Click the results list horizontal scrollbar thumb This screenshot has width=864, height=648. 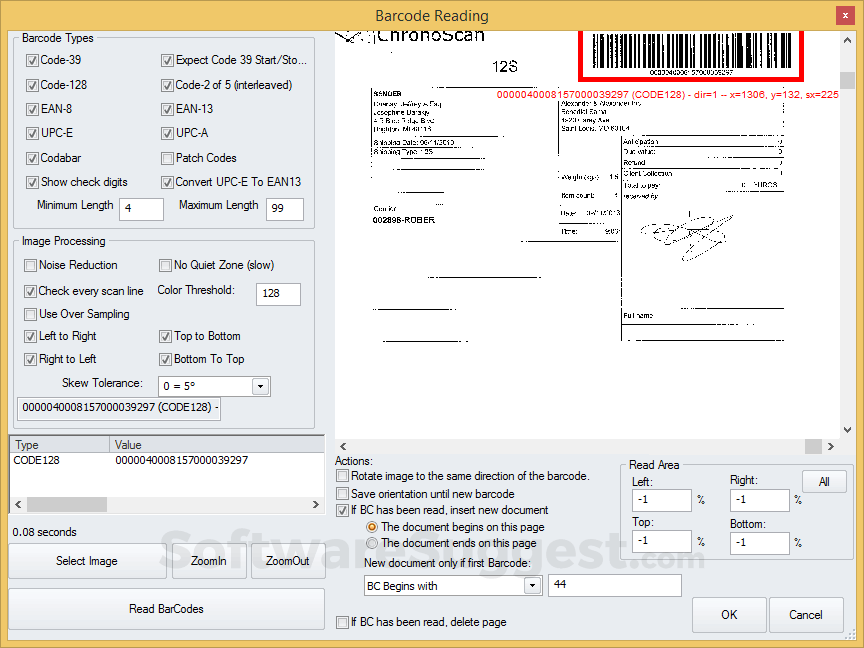(x=67, y=504)
